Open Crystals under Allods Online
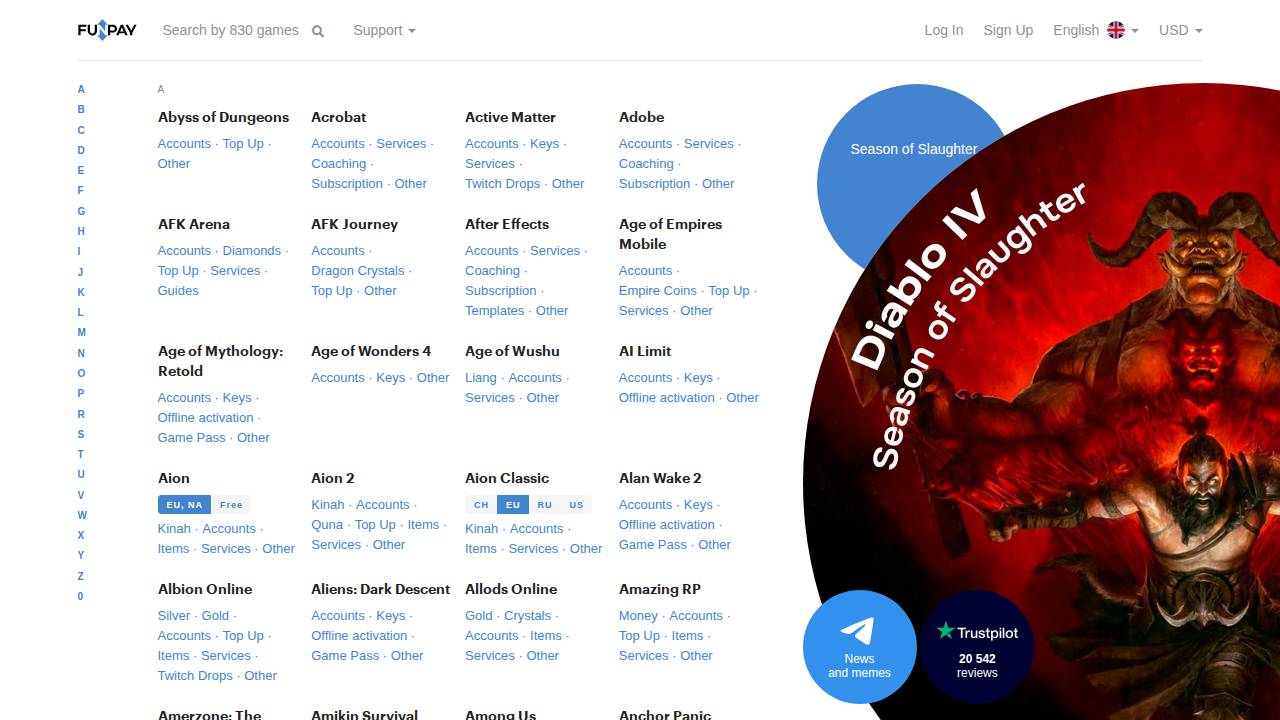The height and width of the screenshot is (720, 1280). (528, 616)
